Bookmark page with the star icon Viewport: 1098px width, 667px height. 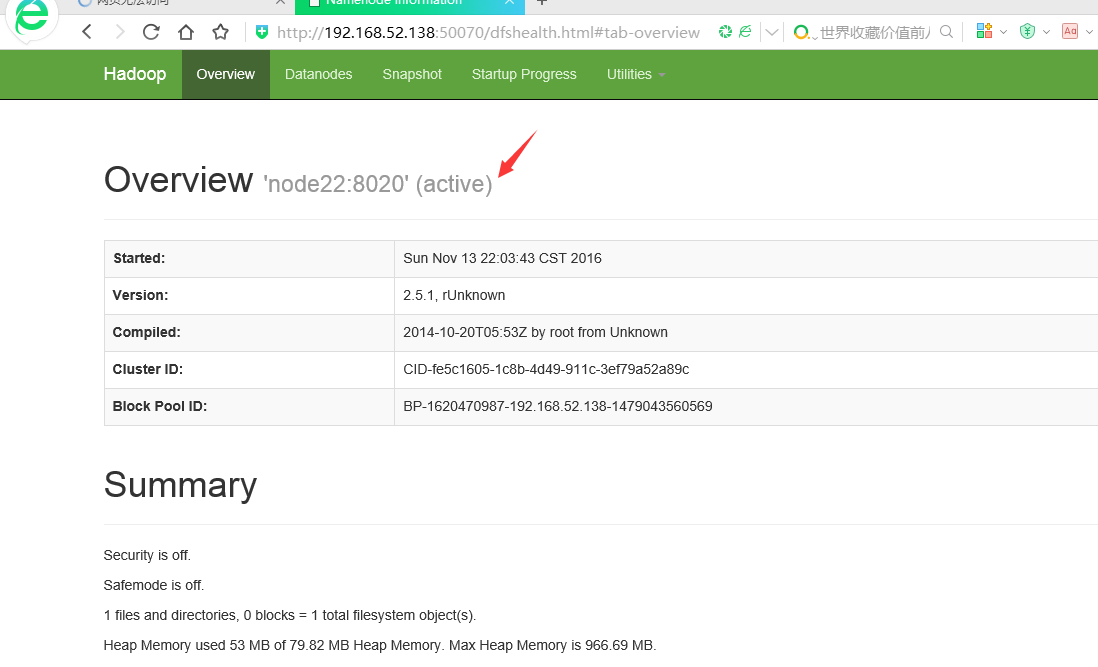pos(221,32)
